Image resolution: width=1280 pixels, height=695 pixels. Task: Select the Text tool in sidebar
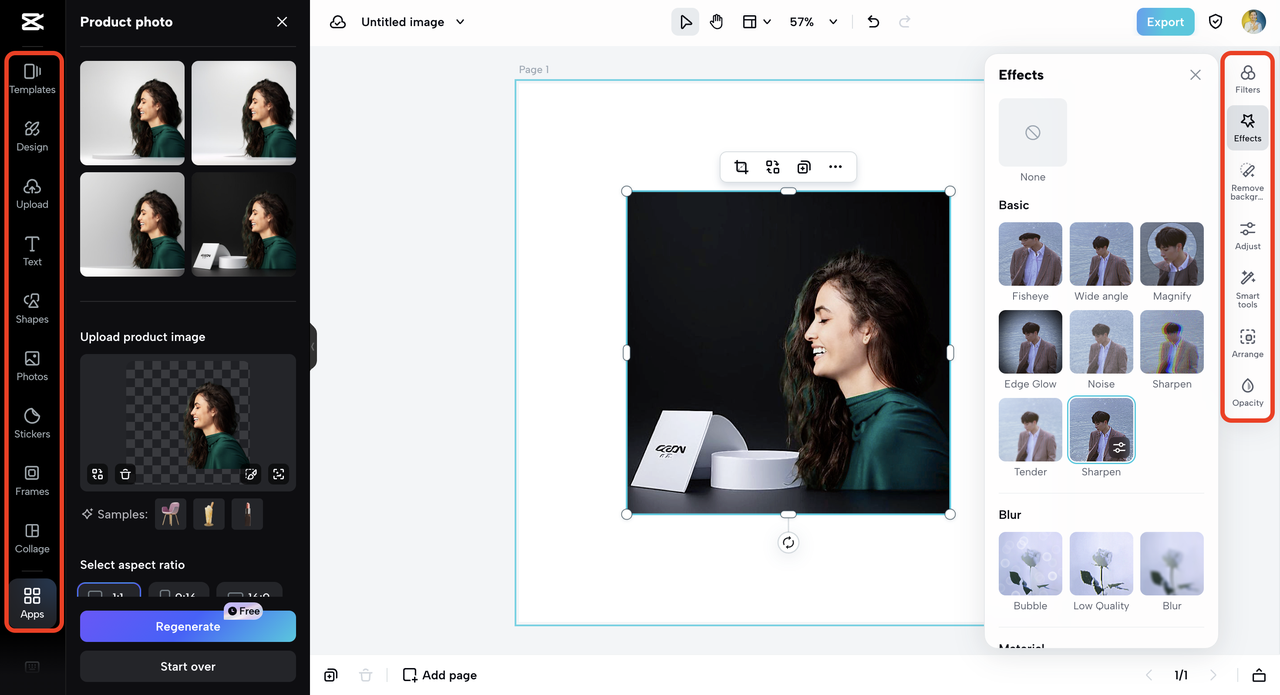tap(32, 251)
